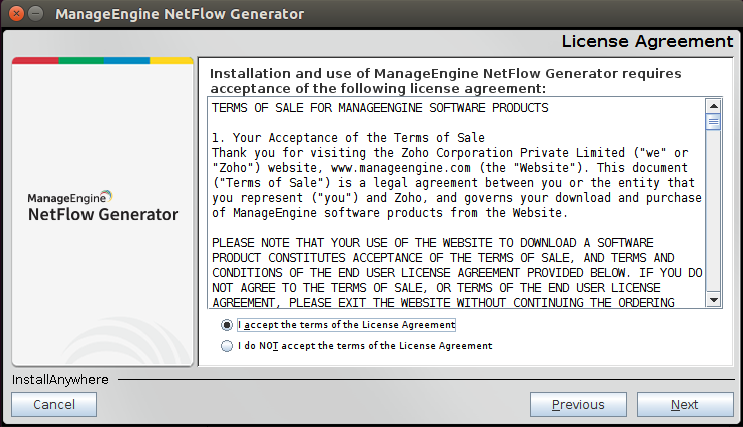Viewport: 743px width, 427px height.
Task: Click the red segment of the color strip
Action: pos(34,61)
